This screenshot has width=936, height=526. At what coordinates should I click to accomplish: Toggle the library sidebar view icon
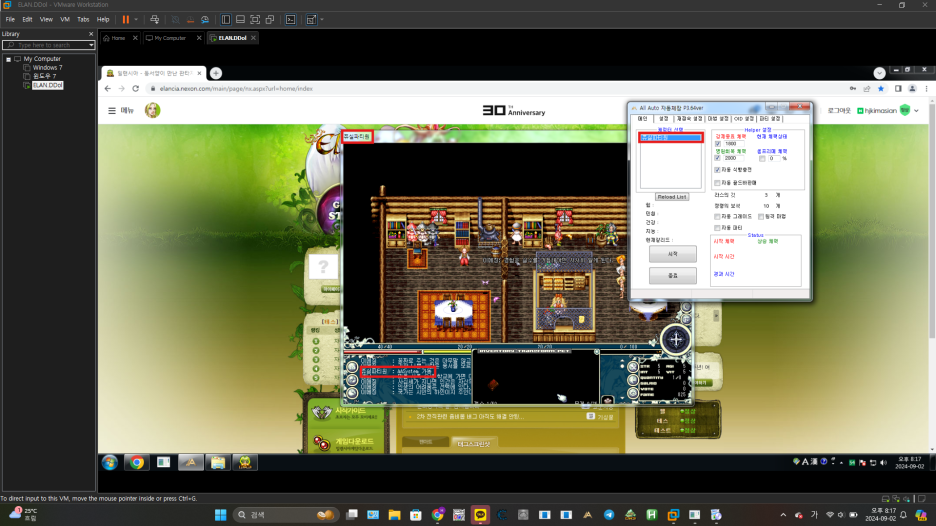pyautogui.click(x=226, y=20)
